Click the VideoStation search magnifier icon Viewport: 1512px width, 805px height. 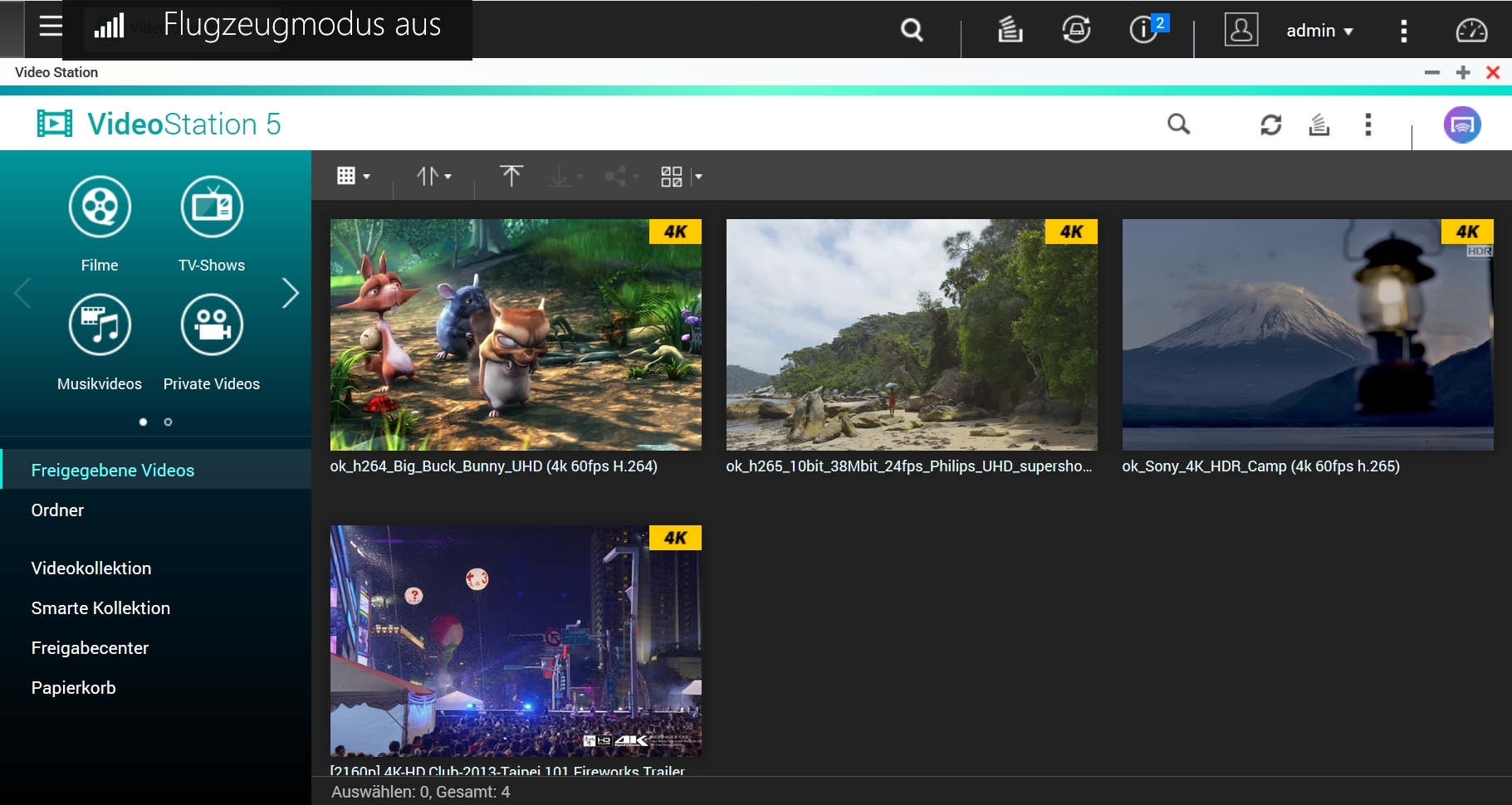[x=1178, y=124]
